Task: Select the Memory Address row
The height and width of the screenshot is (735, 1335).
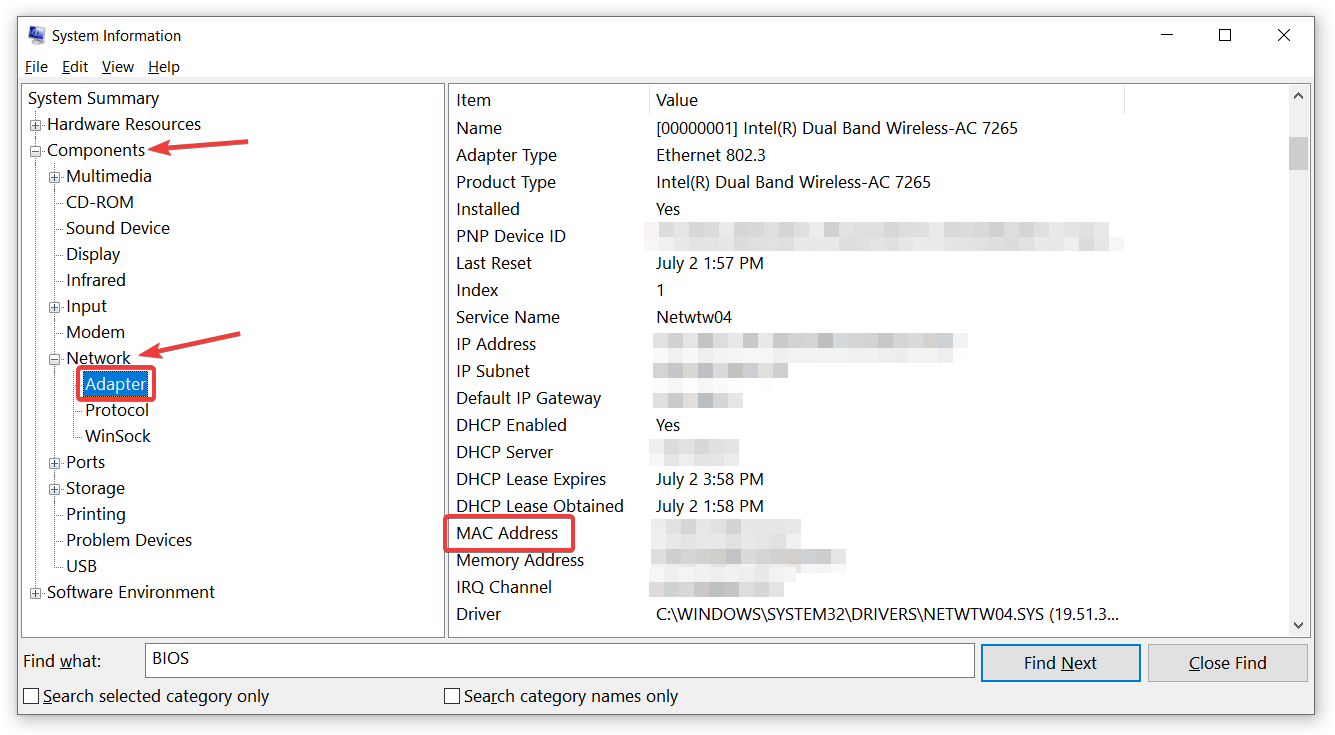Action: click(x=868, y=560)
